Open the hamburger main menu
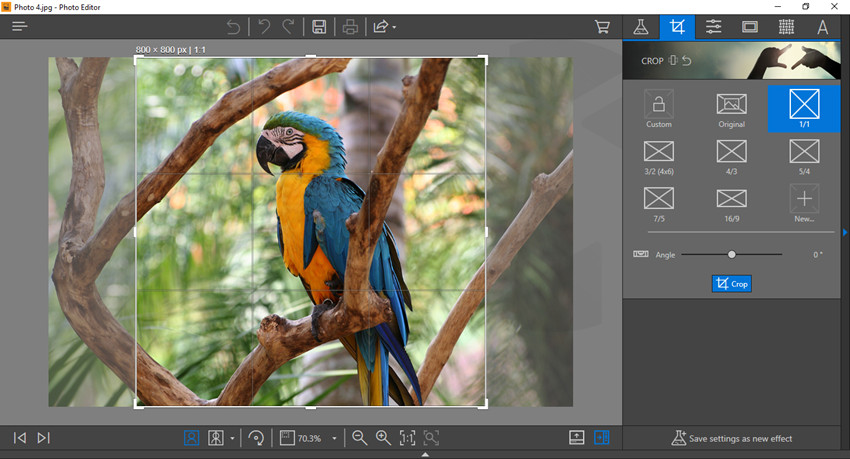850x459 pixels. coord(19,27)
